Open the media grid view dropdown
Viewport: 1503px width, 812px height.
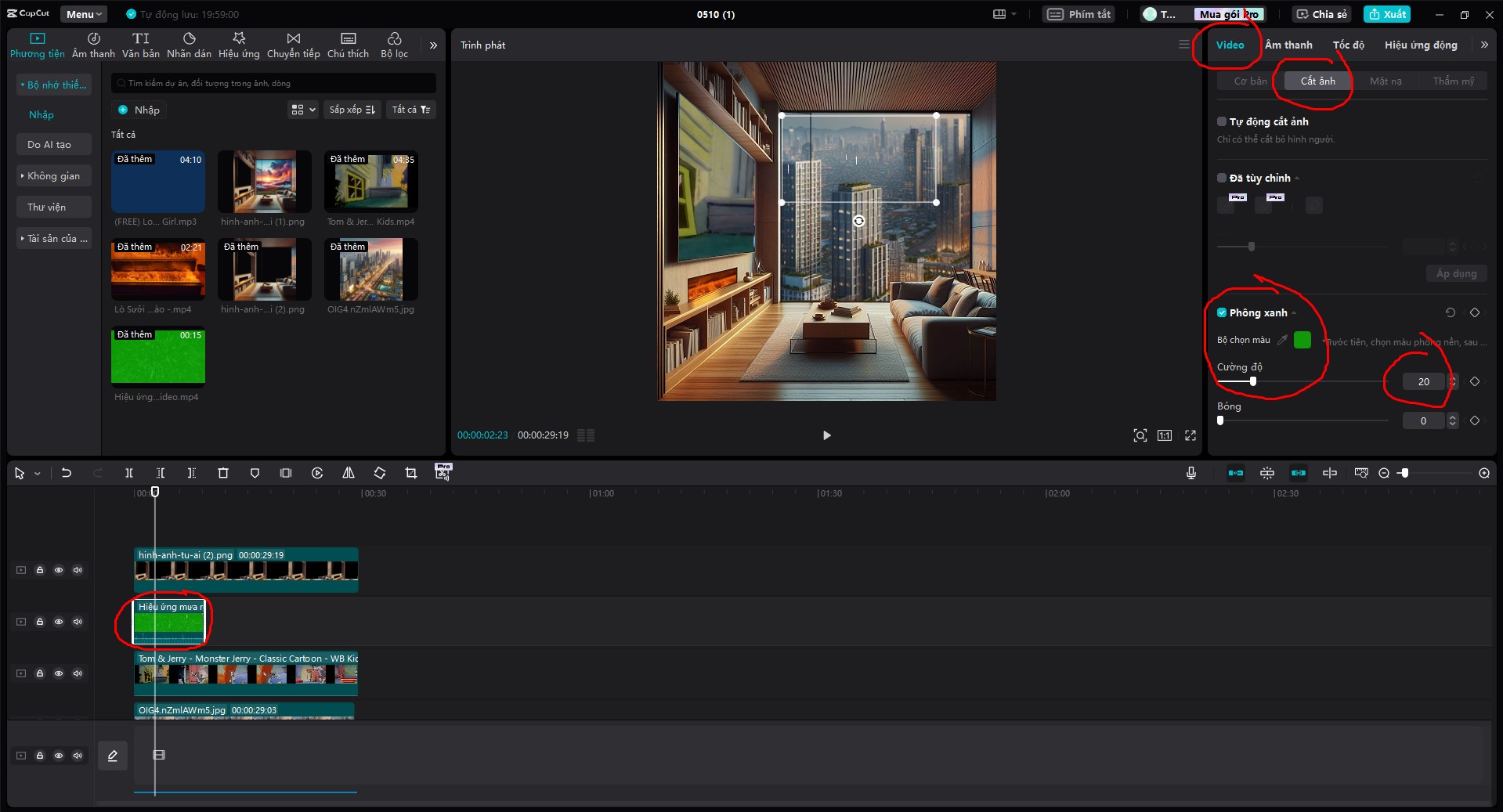coord(303,110)
